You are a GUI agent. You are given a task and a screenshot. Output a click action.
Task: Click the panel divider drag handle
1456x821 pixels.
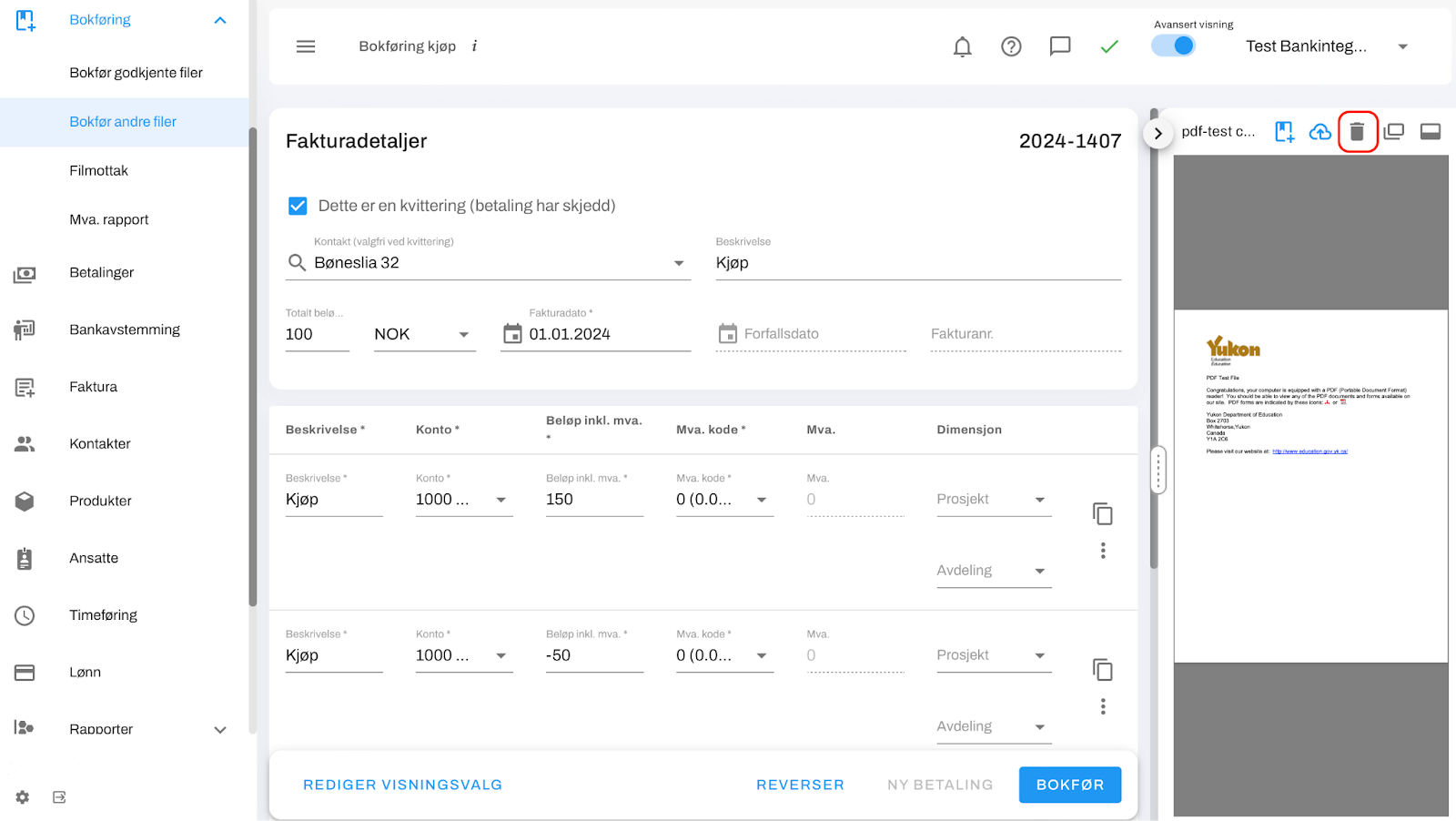click(1158, 470)
